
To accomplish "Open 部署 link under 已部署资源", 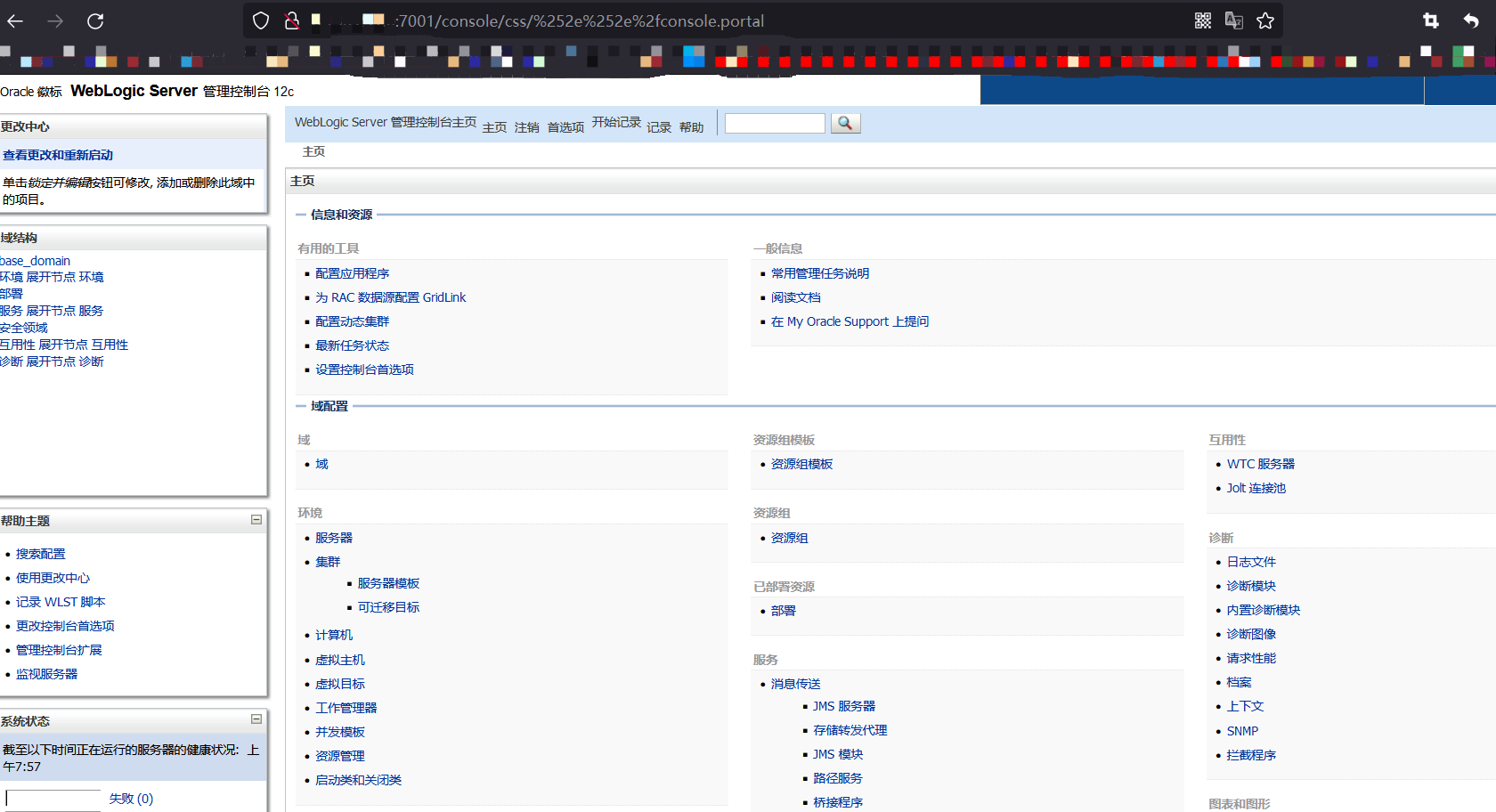I will (784, 611).
